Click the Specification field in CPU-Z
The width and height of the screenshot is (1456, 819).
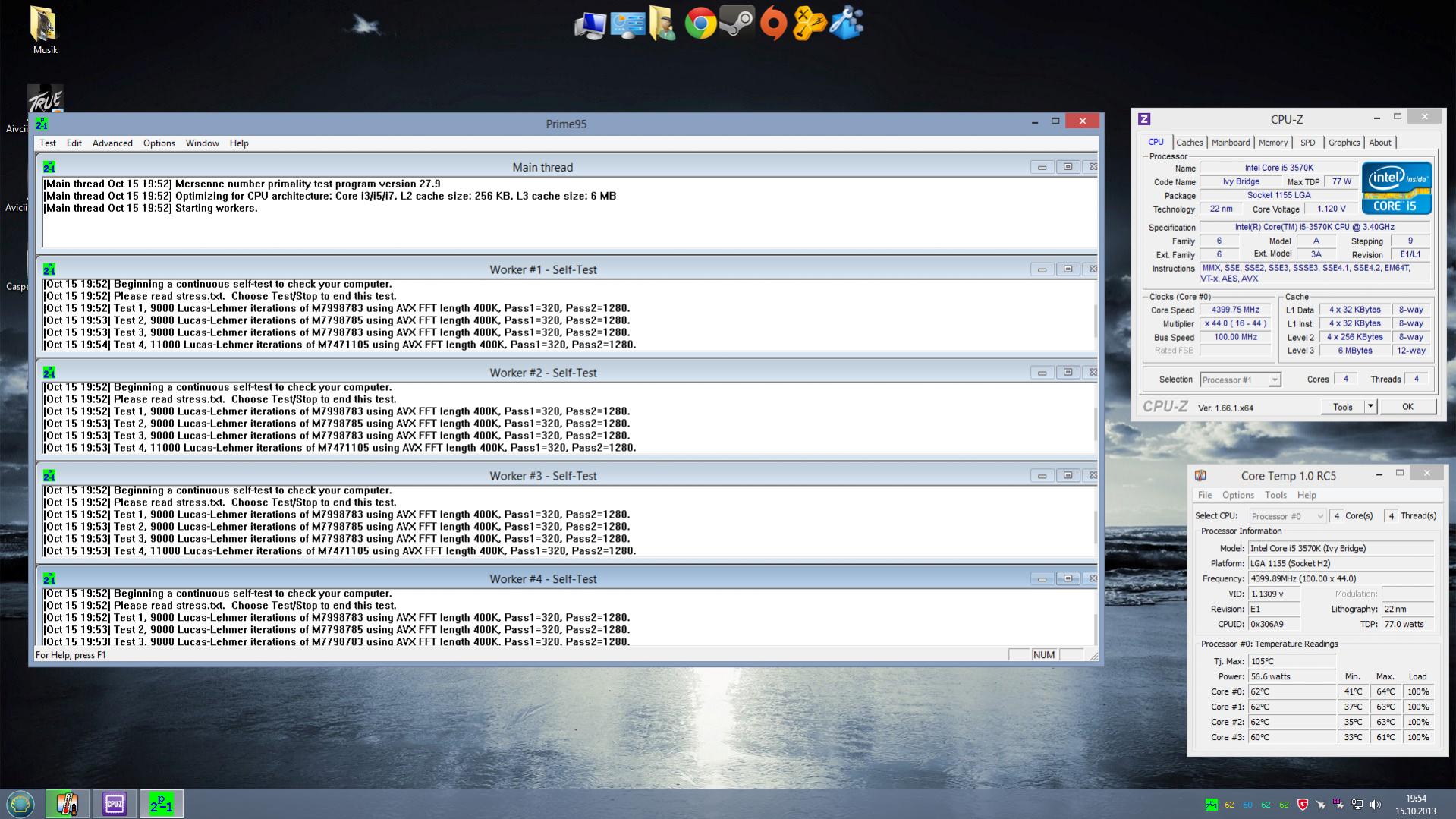(1314, 227)
